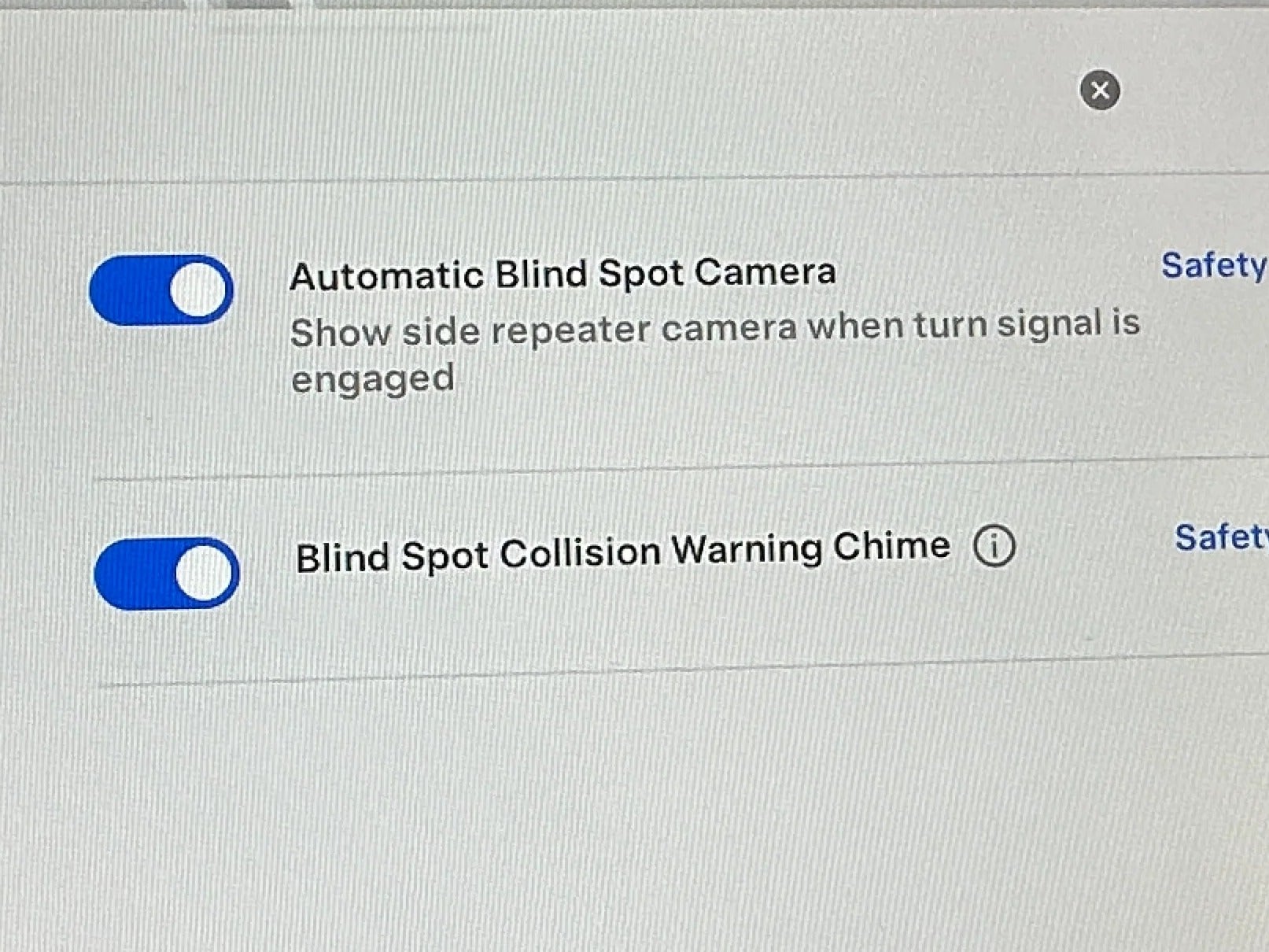Click the circled i icon after Chime
1269x952 pixels.
994,545
